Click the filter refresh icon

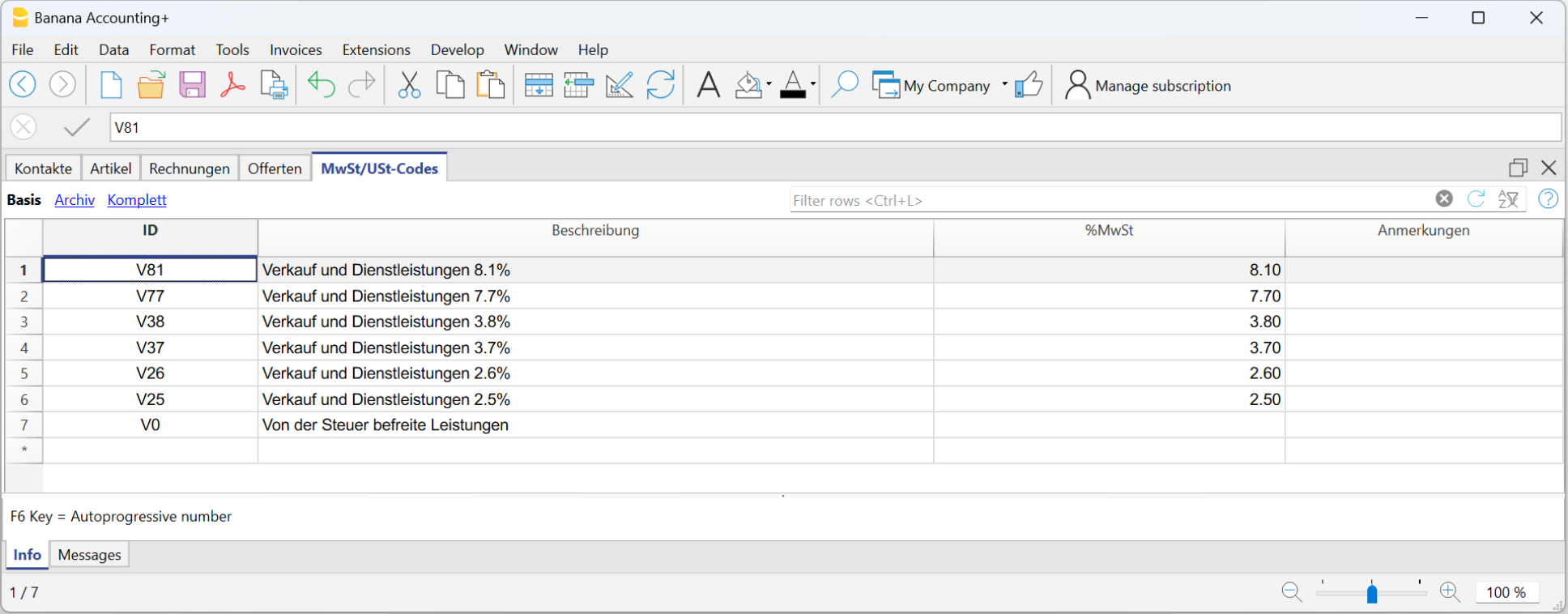(1476, 198)
